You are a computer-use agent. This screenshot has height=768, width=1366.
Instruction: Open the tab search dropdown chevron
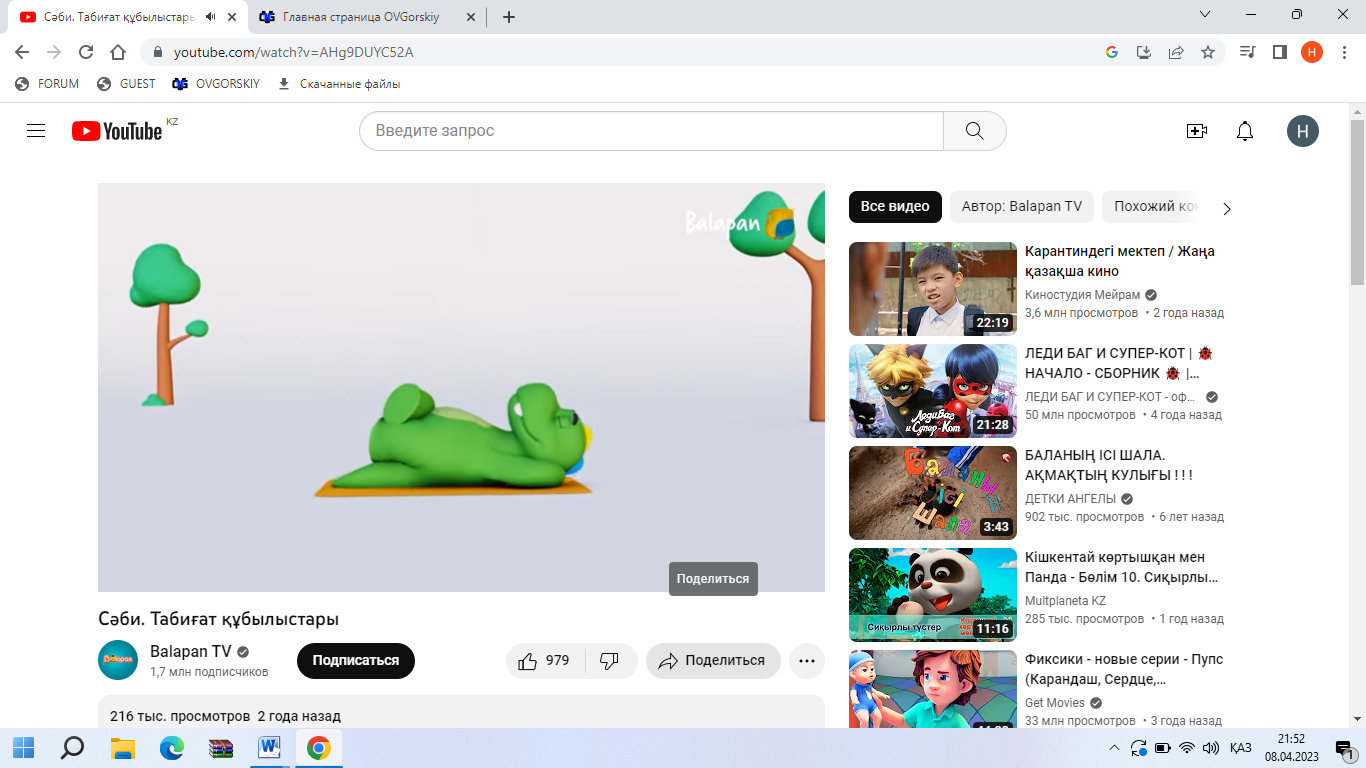(x=1205, y=15)
